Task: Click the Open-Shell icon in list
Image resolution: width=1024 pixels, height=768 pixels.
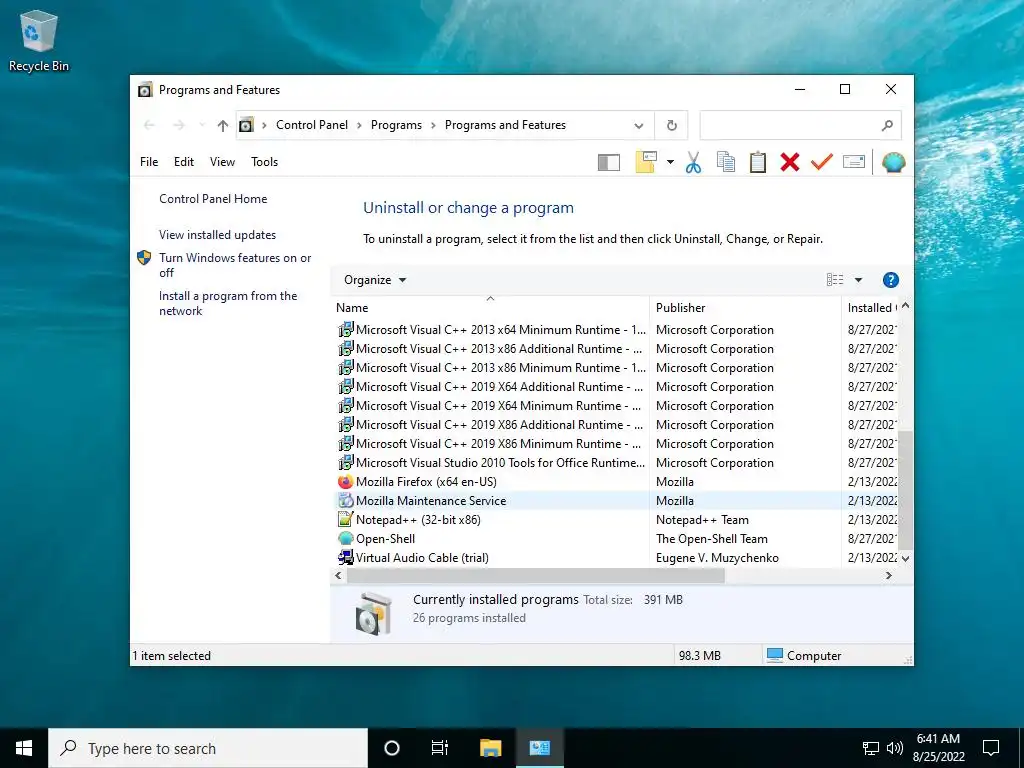Action: pyautogui.click(x=345, y=539)
